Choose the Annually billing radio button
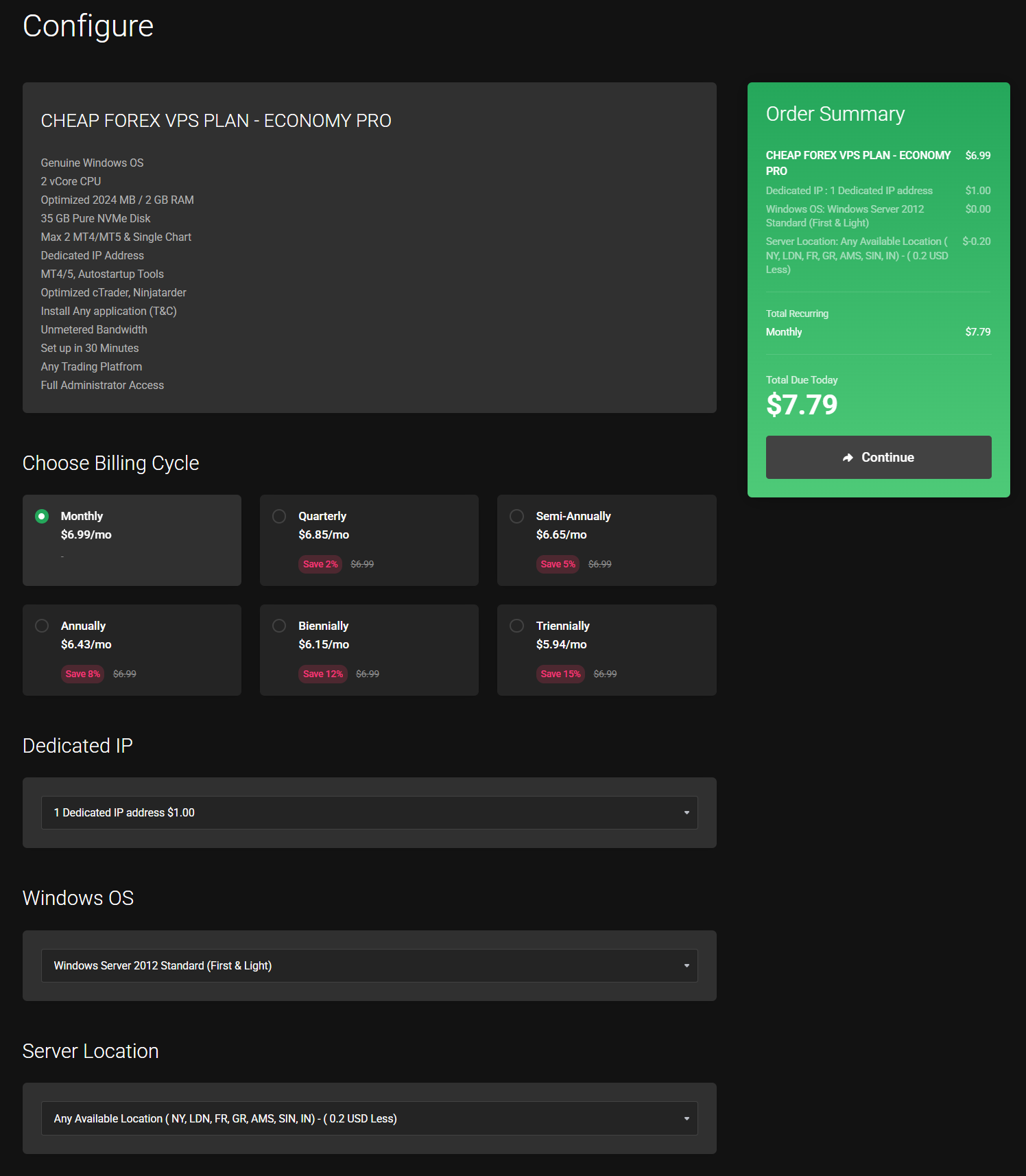The width and height of the screenshot is (1026, 1176). point(42,626)
